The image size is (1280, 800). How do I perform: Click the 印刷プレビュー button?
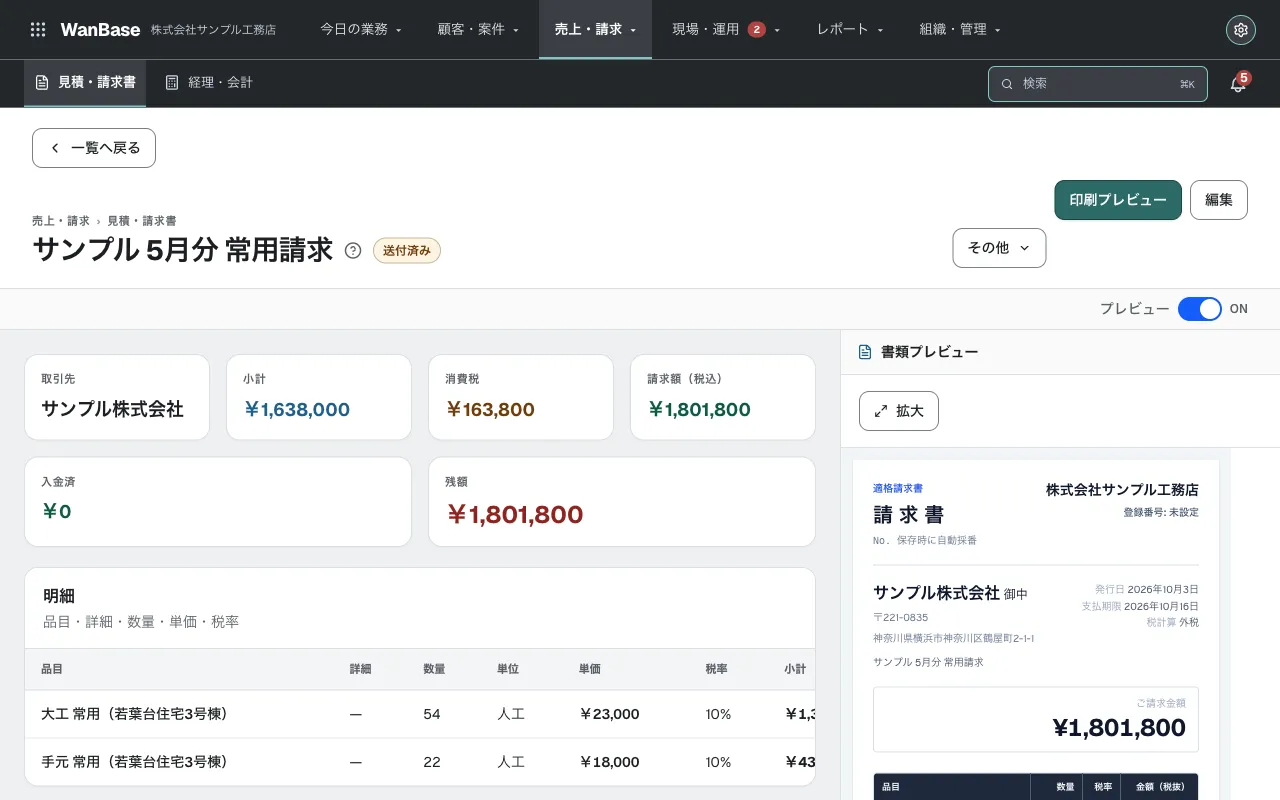[x=1118, y=200]
